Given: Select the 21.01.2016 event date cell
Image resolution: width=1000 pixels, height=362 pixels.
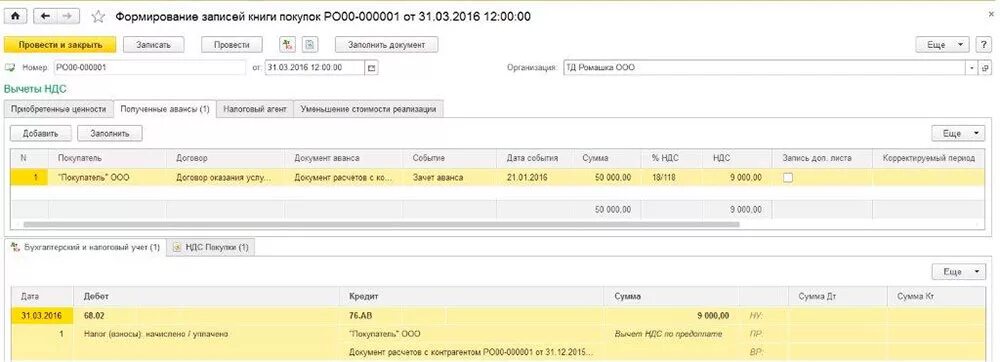Looking at the screenshot, I should click(536, 178).
